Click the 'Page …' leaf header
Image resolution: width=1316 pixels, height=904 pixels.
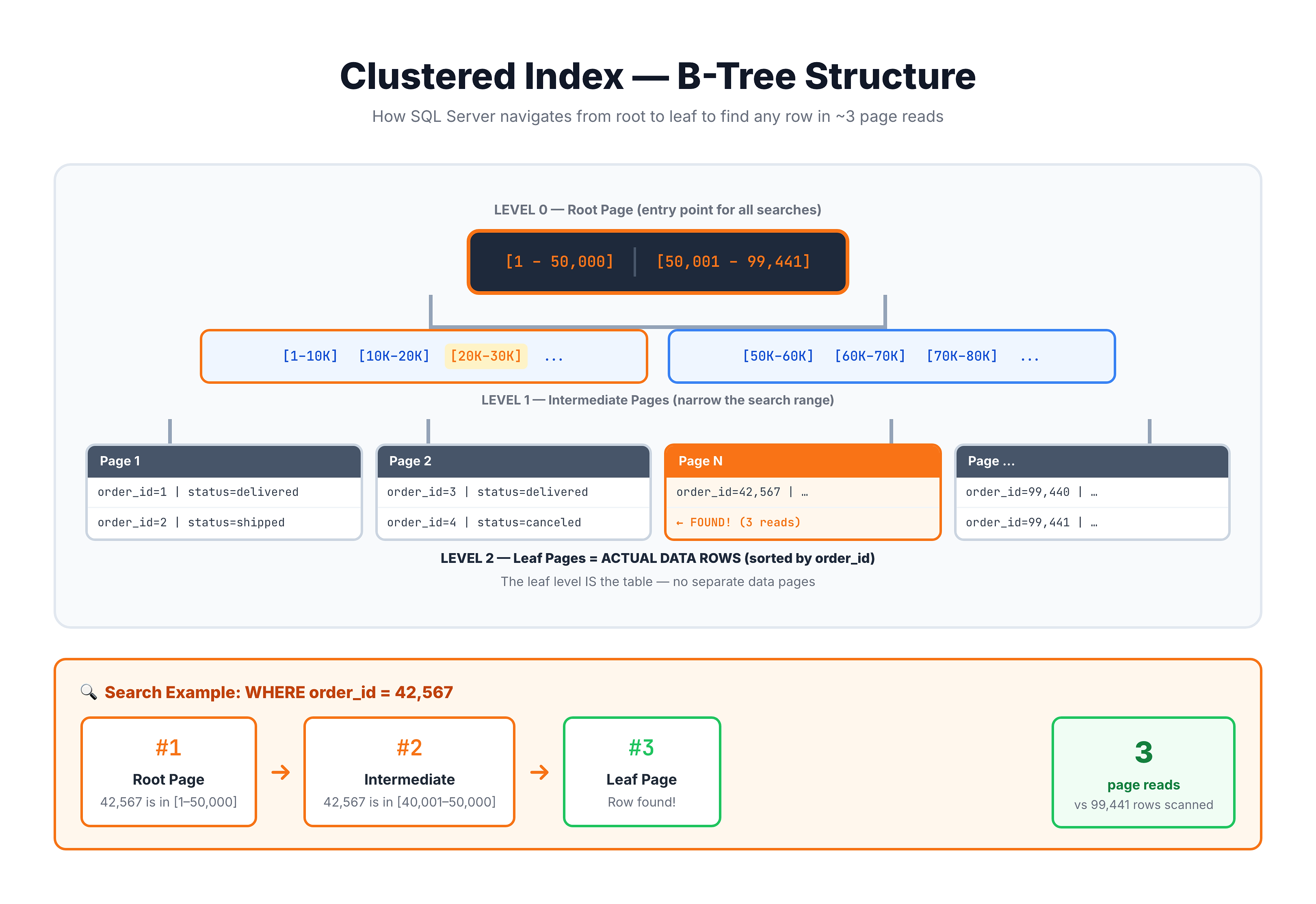tap(1092, 461)
